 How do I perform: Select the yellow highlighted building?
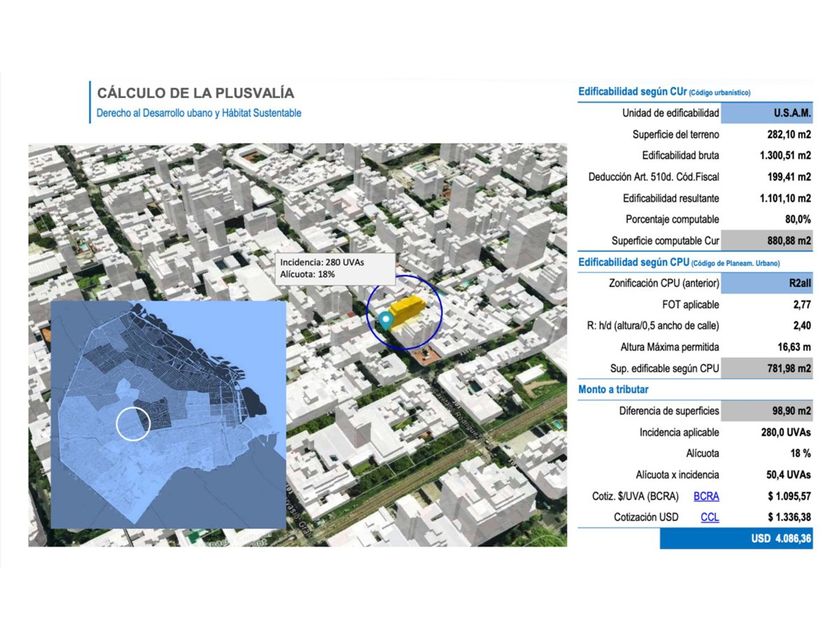tap(407, 310)
